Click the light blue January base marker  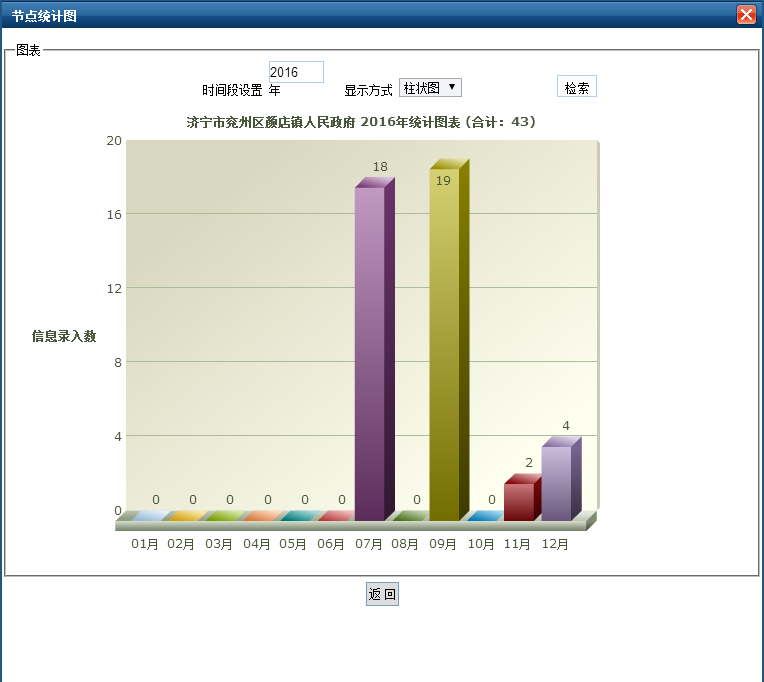pos(147,516)
